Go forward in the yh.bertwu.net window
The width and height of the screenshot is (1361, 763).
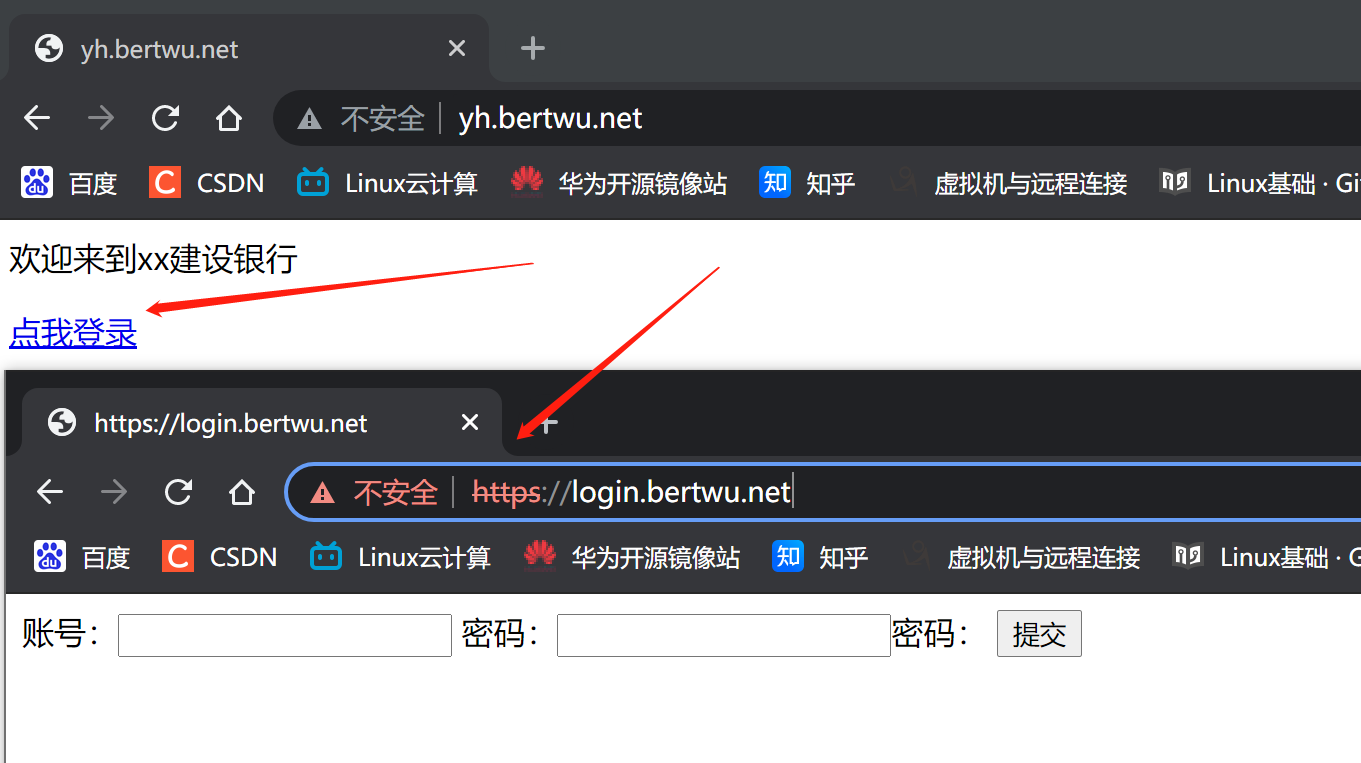(101, 119)
